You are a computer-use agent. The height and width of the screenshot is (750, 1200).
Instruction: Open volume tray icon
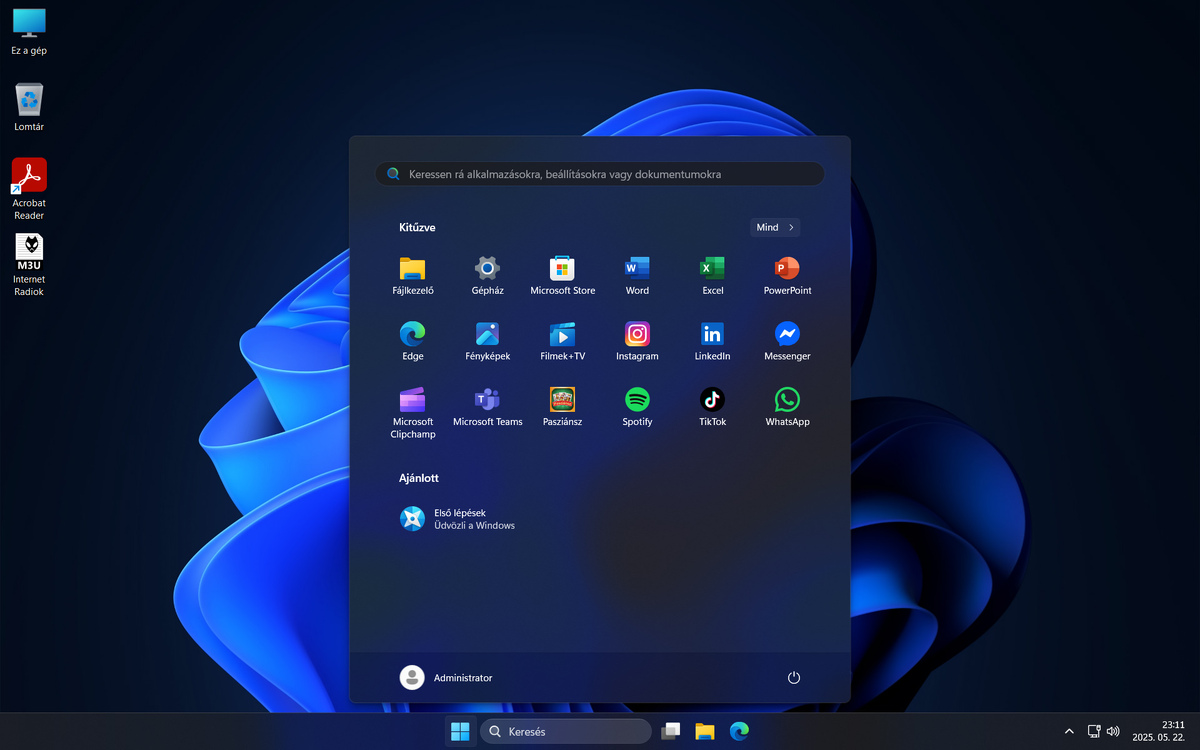coord(1113,731)
